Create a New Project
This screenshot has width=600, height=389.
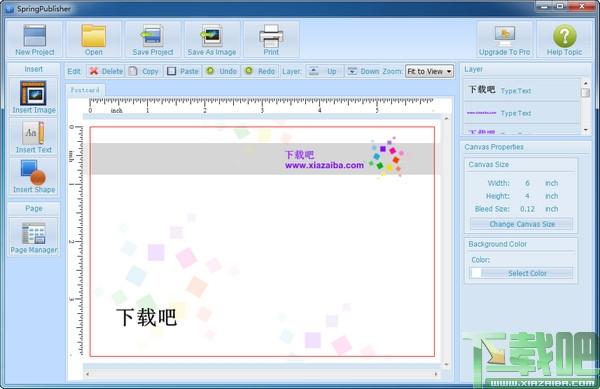(x=34, y=39)
